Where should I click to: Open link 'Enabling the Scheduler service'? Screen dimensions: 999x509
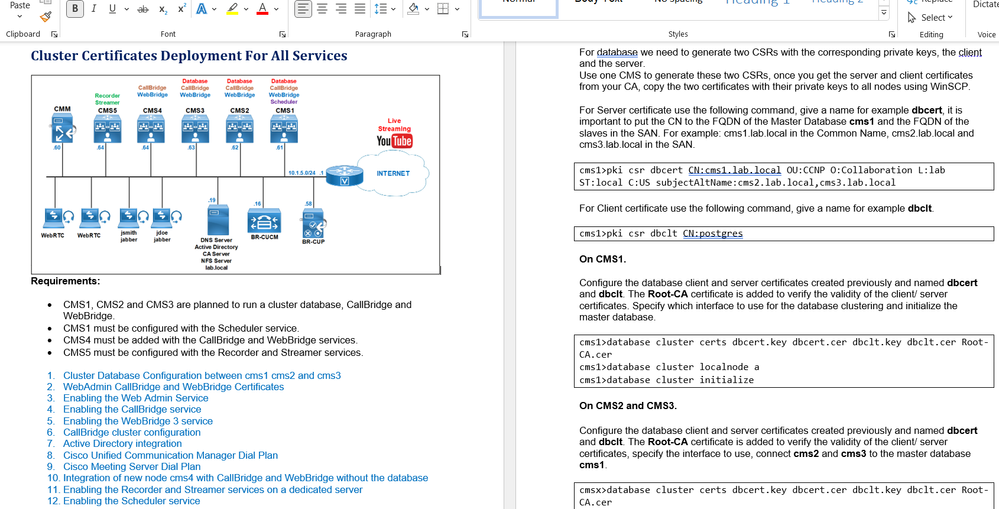(131, 501)
